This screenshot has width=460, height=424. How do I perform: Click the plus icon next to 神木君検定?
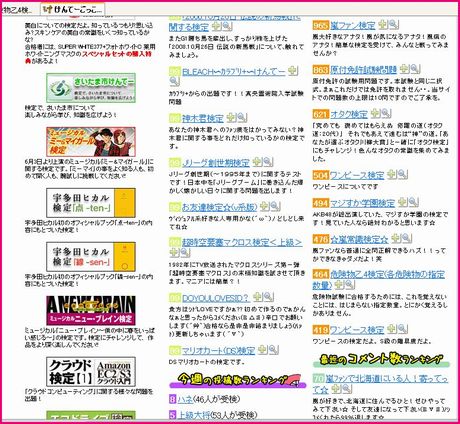[231, 117]
